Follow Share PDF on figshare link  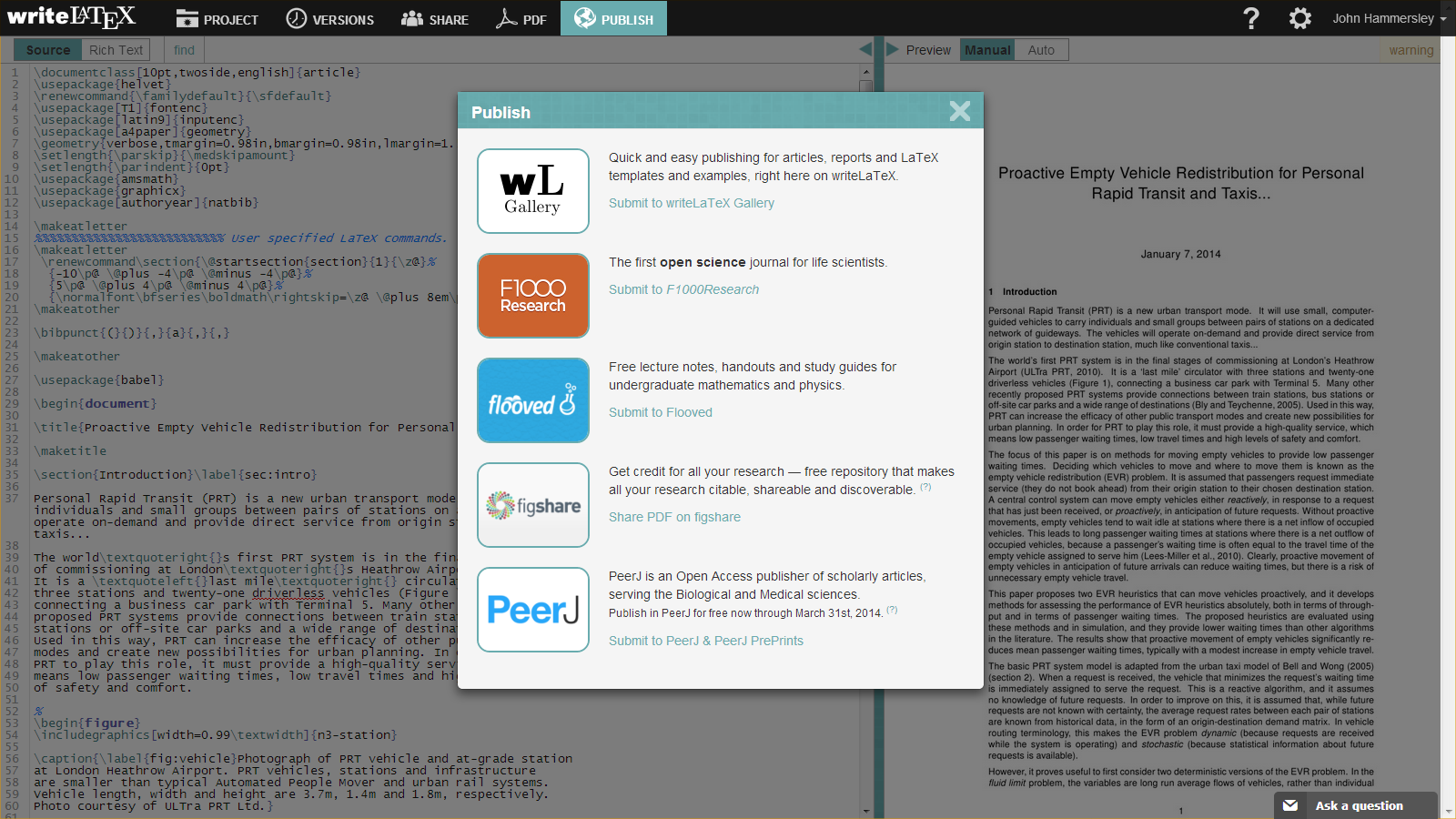click(674, 517)
